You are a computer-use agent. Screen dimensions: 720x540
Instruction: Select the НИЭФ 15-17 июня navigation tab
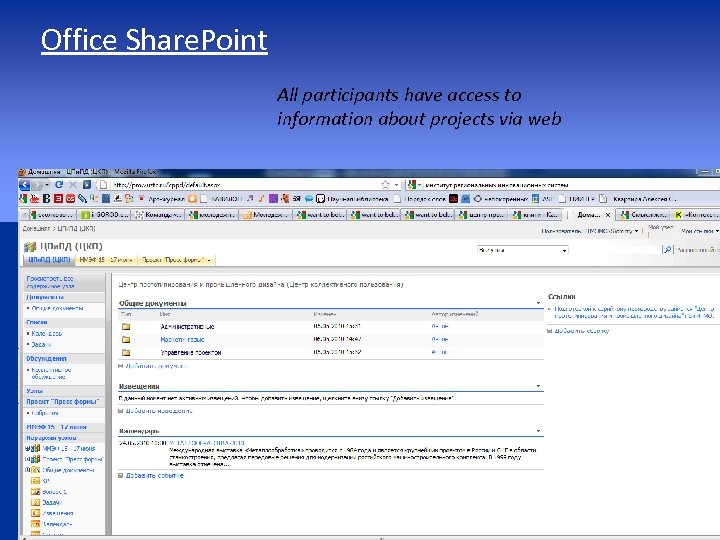coord(106,260)
